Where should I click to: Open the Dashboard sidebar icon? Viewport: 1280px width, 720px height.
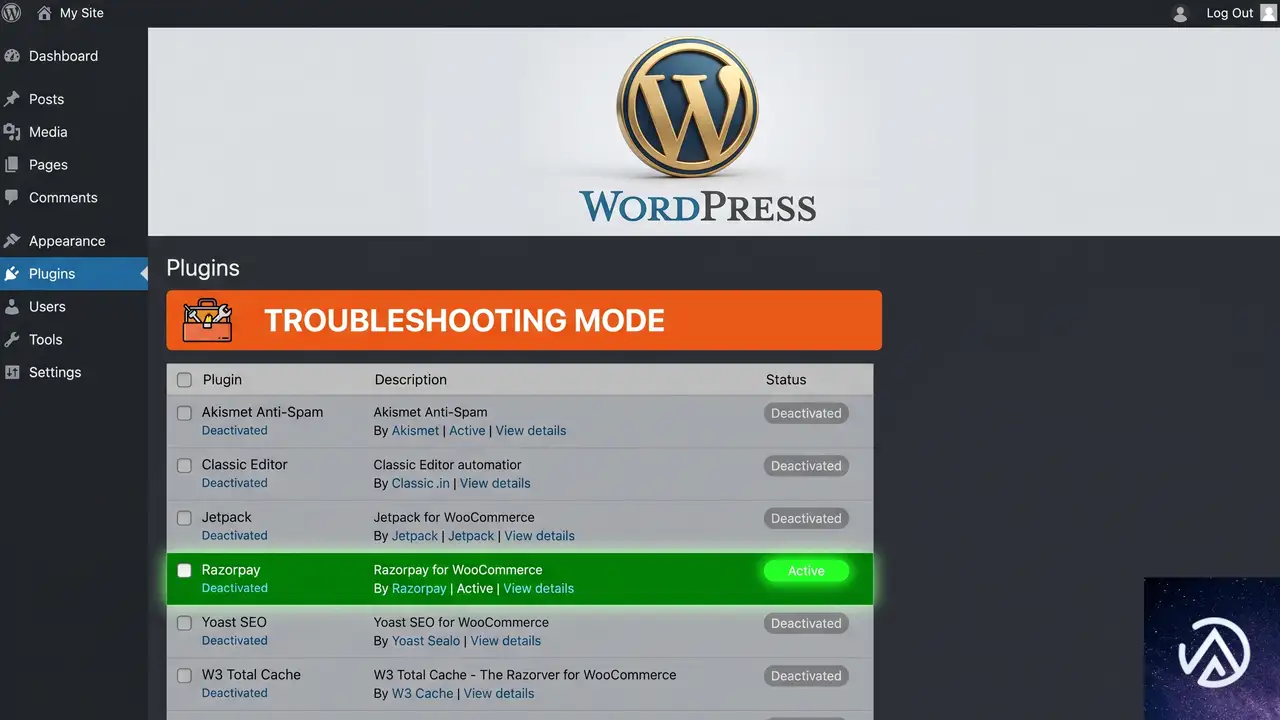(12, 56)
